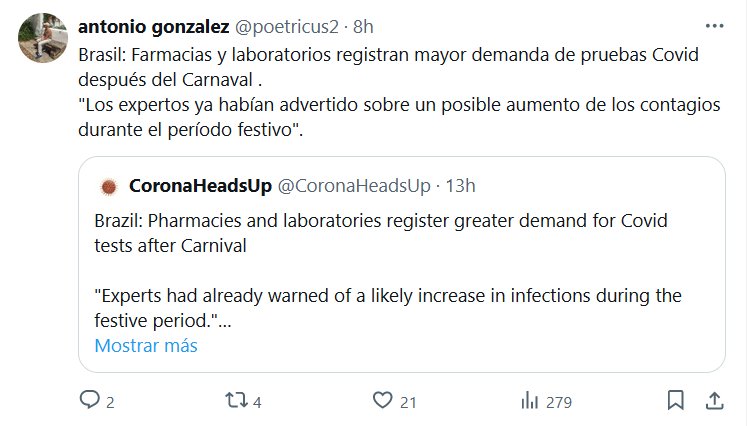Click the 21 likes count
The image size is (750, 426).
[408, 402]
